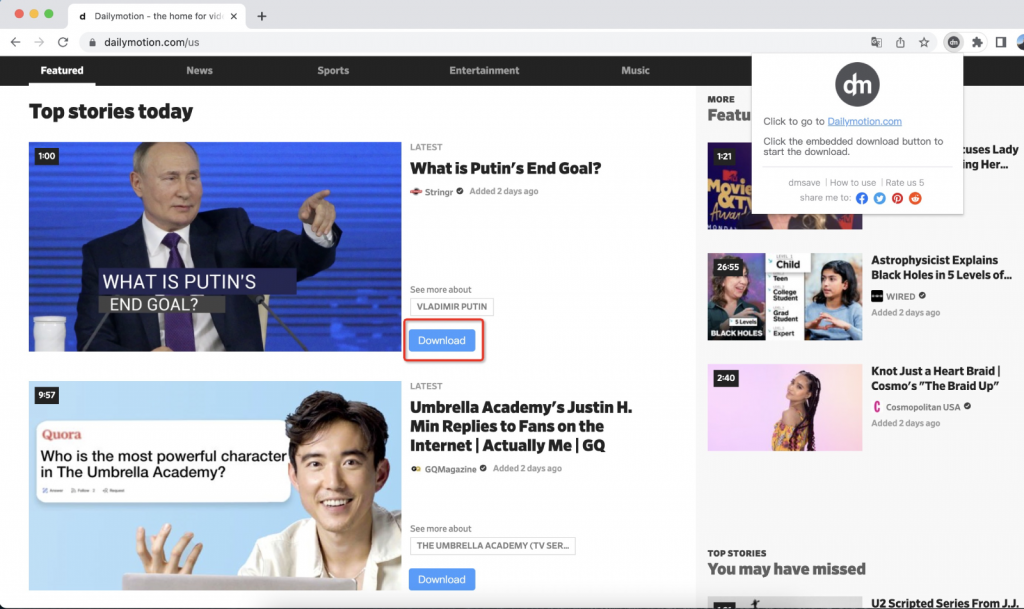Click the WIRED channel logo
The width and height of the screenshot is (1024, 609).
tap(877, 296)
